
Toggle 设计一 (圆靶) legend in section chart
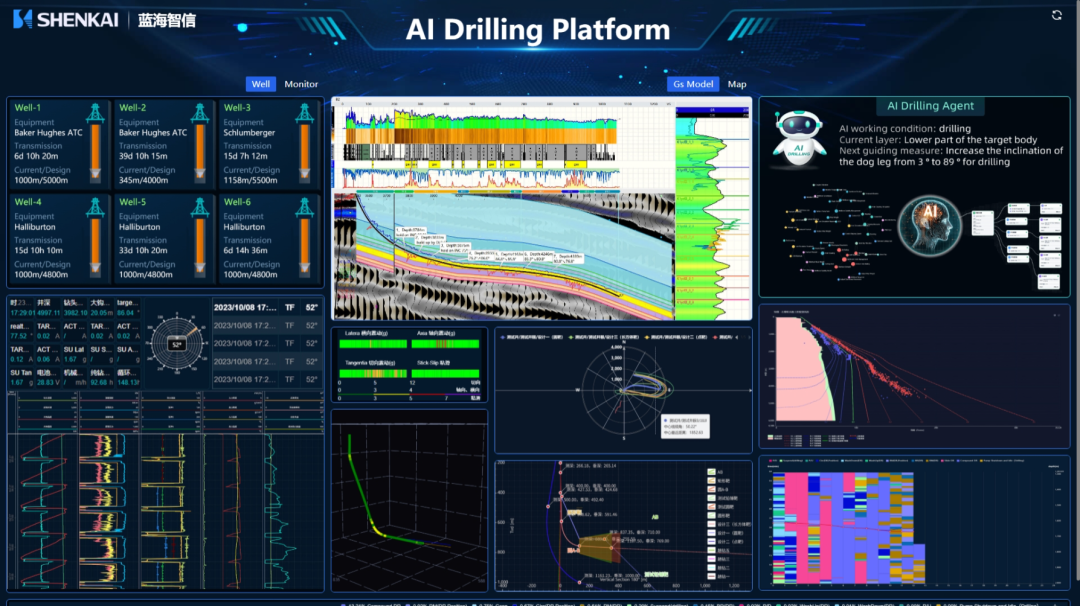click(726, 533)
